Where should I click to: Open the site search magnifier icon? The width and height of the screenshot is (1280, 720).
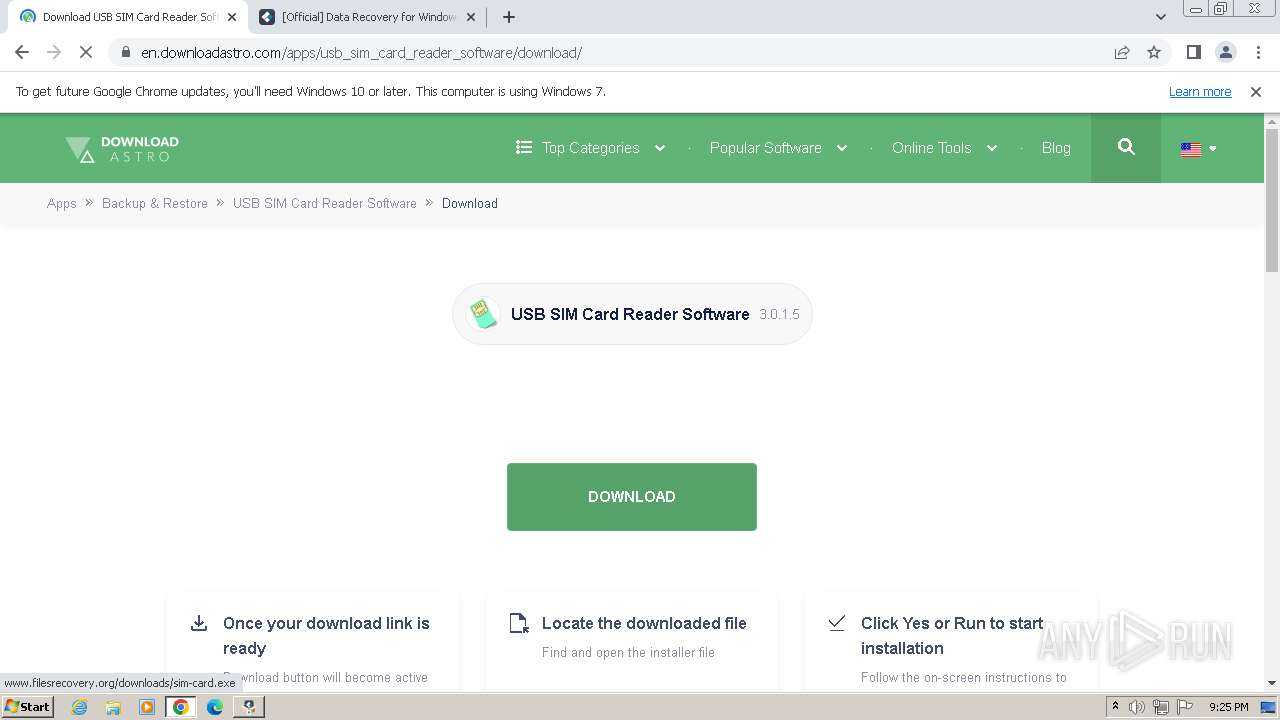tap(1126, 147)
